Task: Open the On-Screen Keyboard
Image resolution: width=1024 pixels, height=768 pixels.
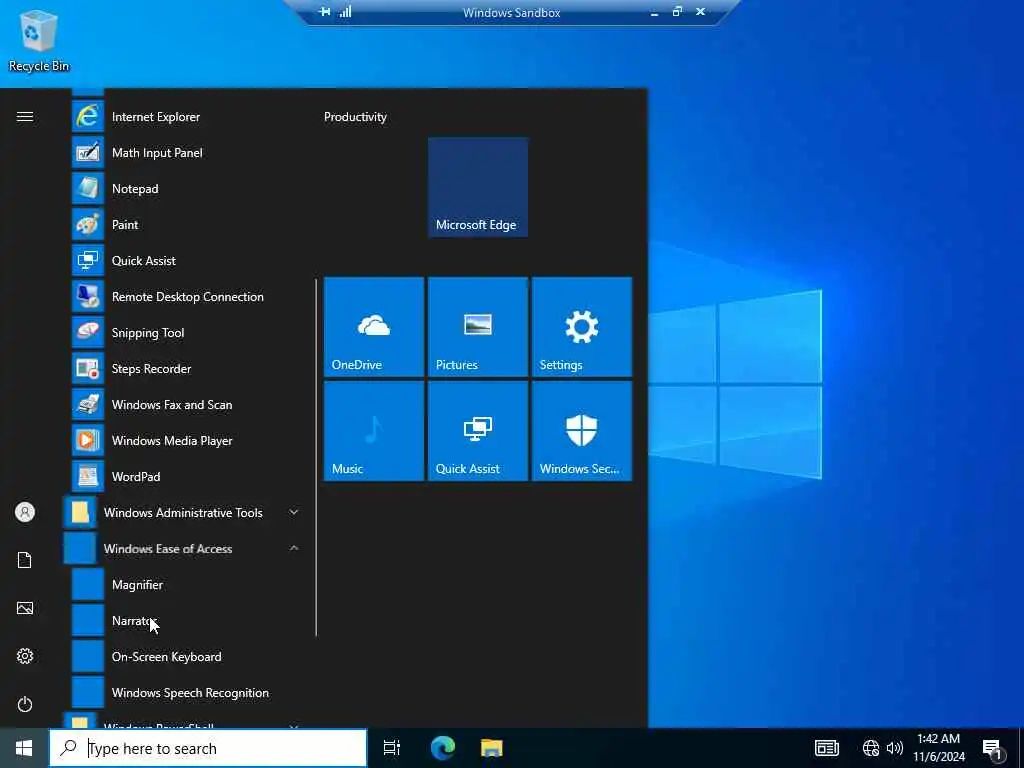Action: tap(186, 657)
